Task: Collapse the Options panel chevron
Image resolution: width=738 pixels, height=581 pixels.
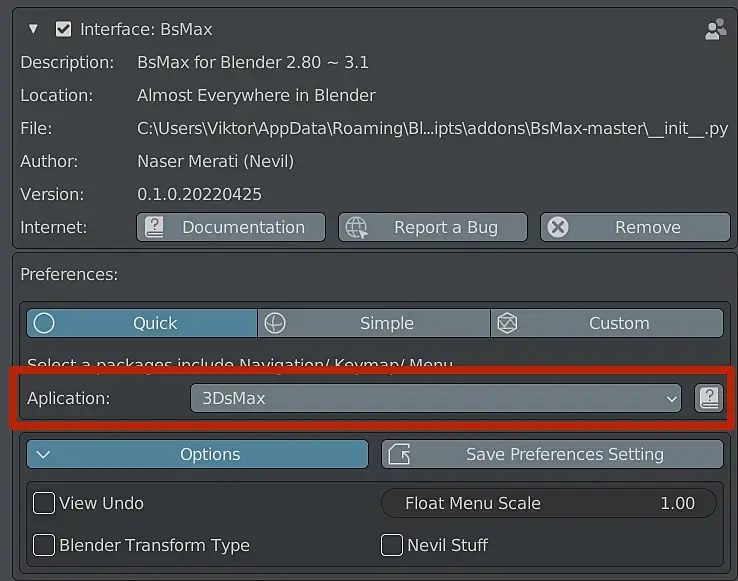Action: click(x=43, y=454)
